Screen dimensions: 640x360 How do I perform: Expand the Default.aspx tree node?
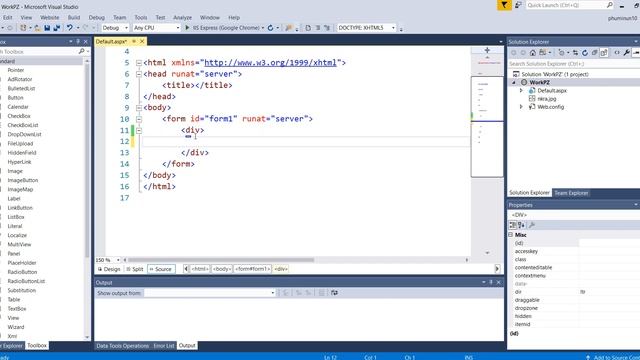pyautogui.click(x=521, y=91)
